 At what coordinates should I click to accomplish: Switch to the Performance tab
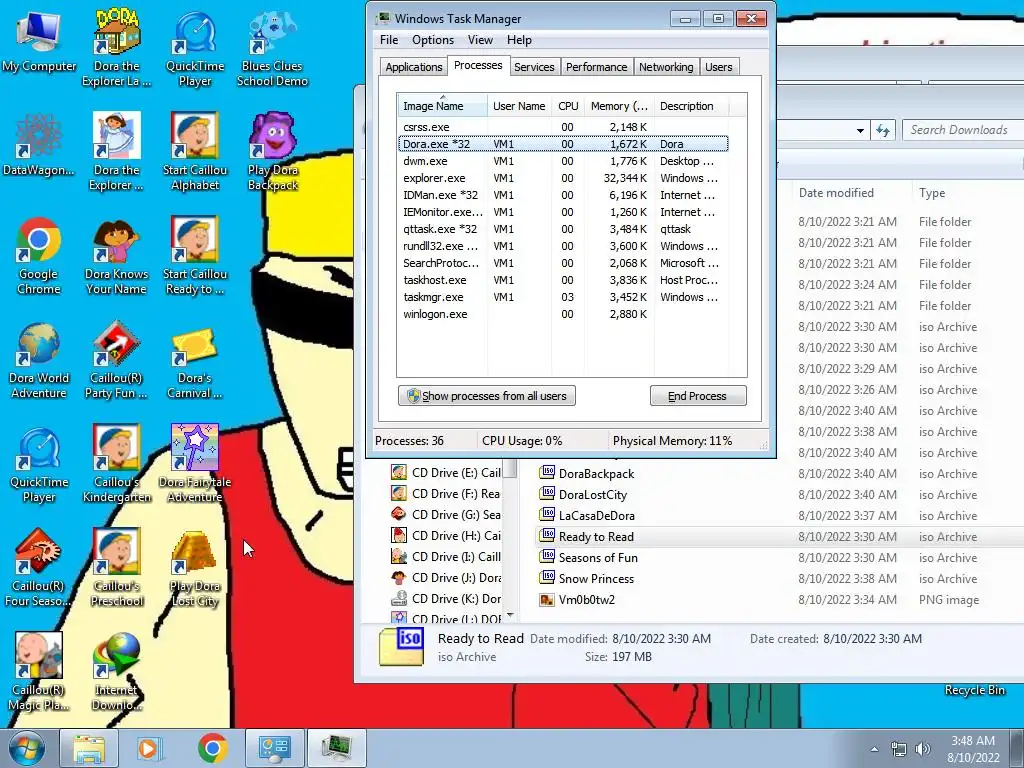pos(596,67)
